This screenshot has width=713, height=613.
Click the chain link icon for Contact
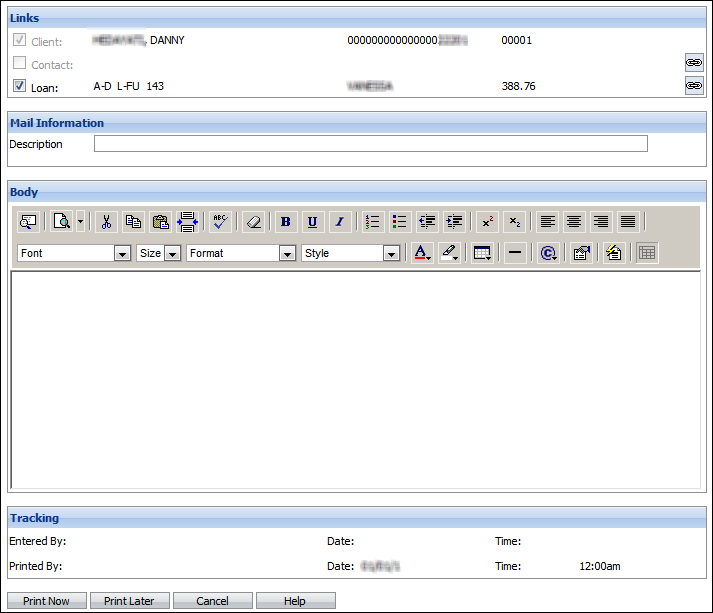694,62
